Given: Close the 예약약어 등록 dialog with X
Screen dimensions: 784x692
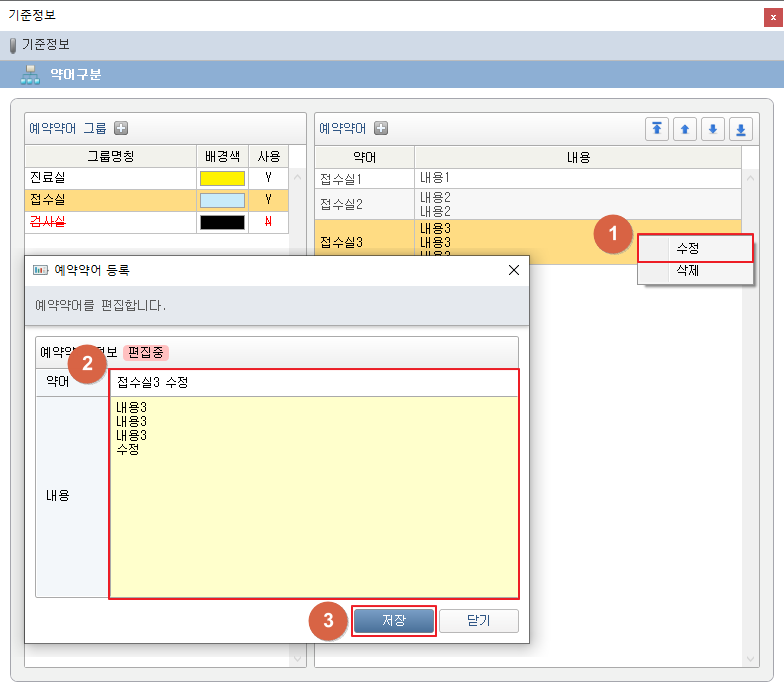Looking at the screenshot, I should click(x=514, y=270).
